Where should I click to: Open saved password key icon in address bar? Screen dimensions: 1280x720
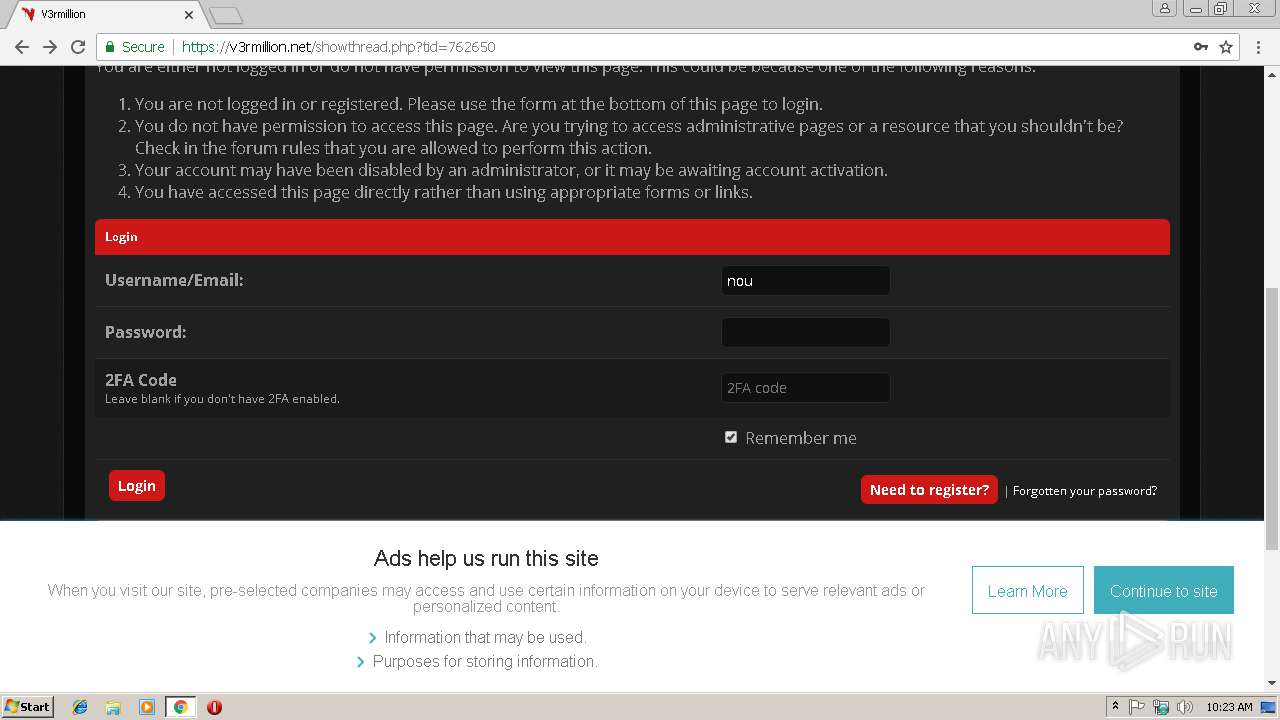coord(1201,47)
